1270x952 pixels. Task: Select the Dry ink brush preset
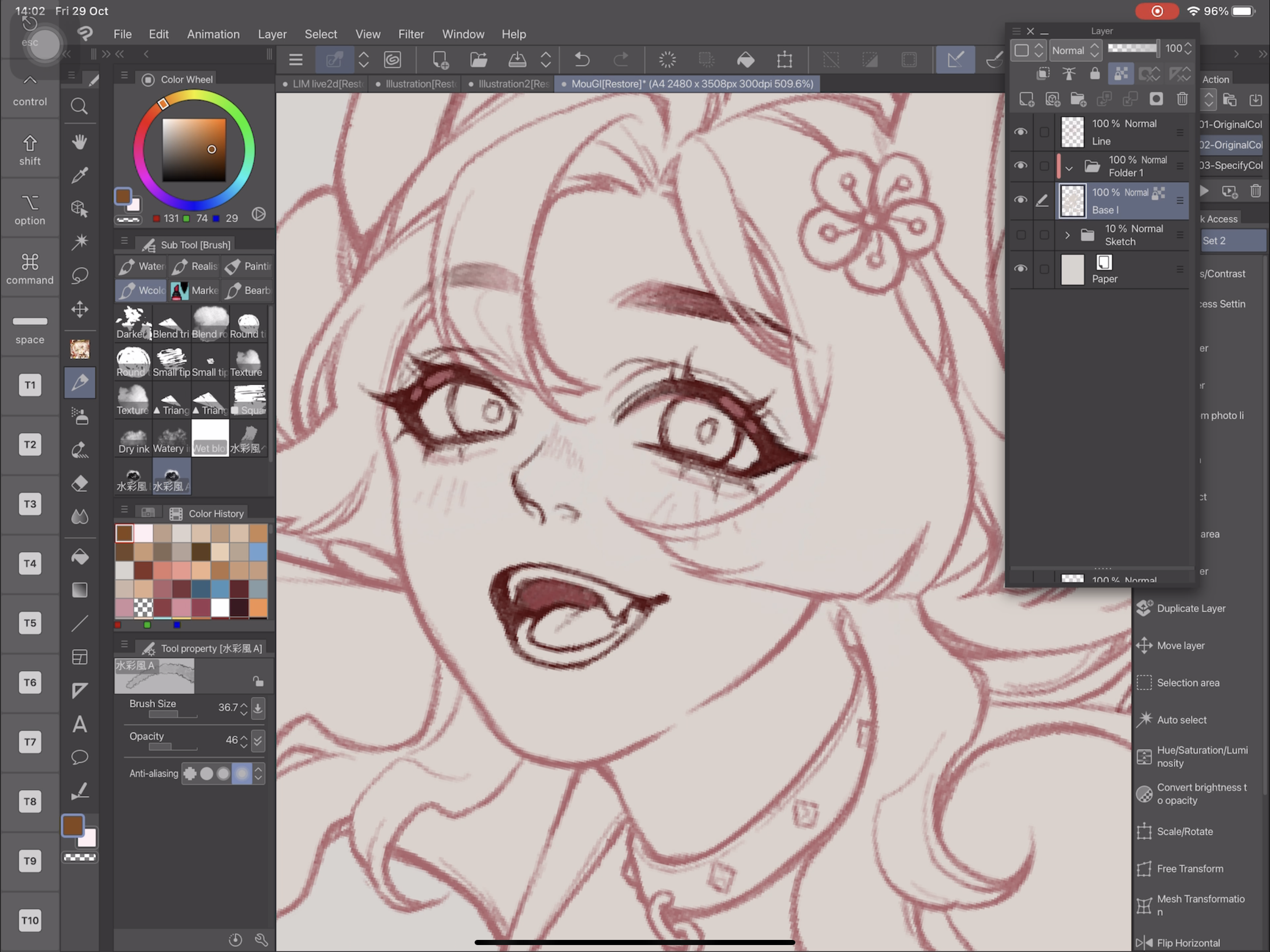click(x=133, y=439)
